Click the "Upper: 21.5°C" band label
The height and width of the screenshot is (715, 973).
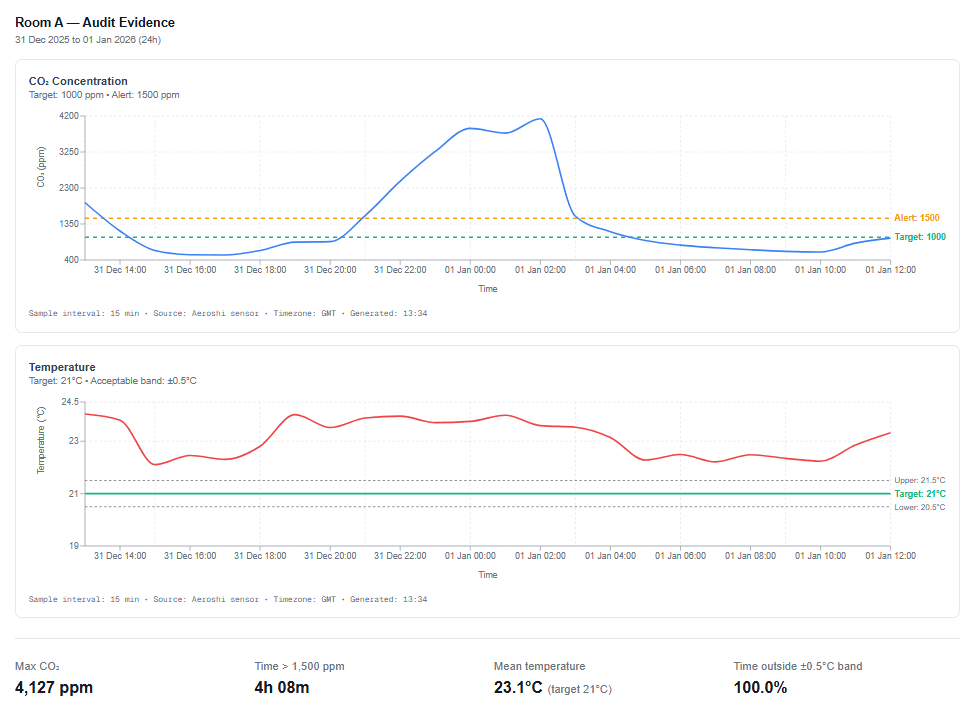(x=919, y=481)
